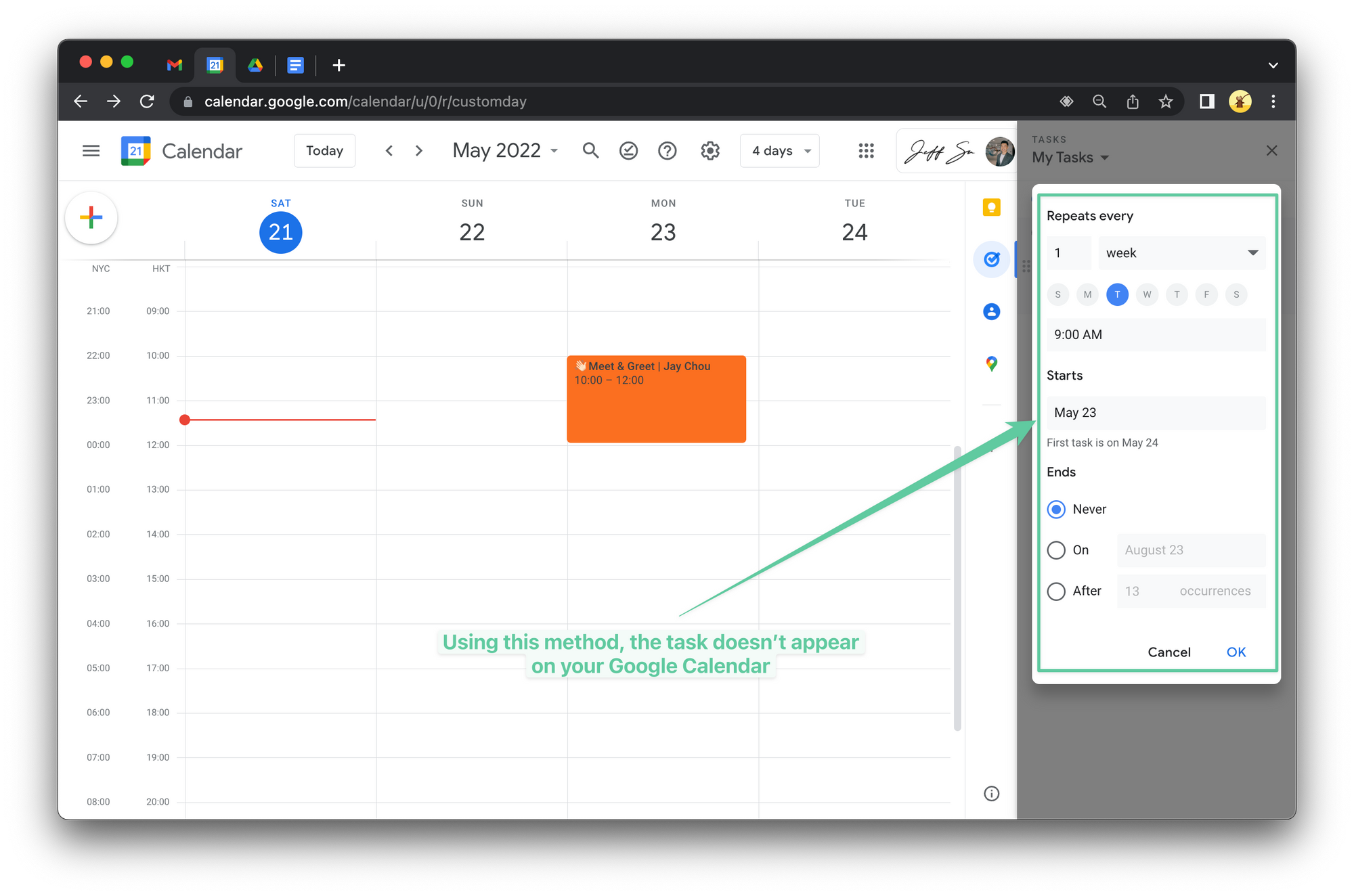Open the browser zoom magnifier icon

[1099, 102]
